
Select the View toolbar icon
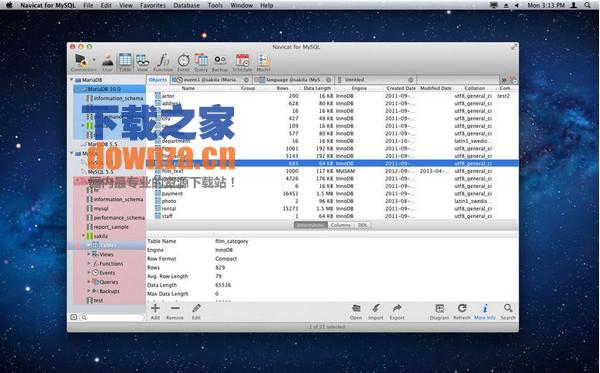click(142, 62)
